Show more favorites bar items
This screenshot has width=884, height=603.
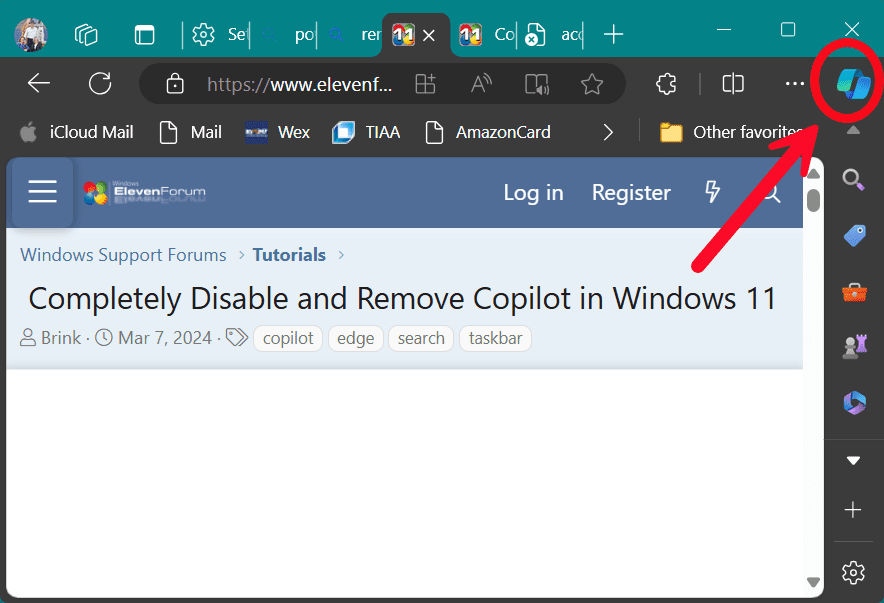pyautogui.click(x=608, y=132)
